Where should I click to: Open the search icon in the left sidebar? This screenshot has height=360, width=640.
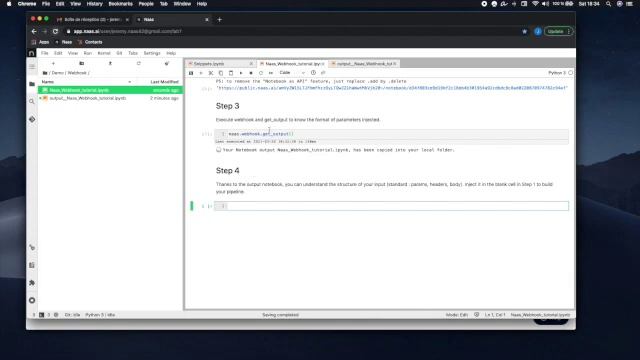click(32, 101)
